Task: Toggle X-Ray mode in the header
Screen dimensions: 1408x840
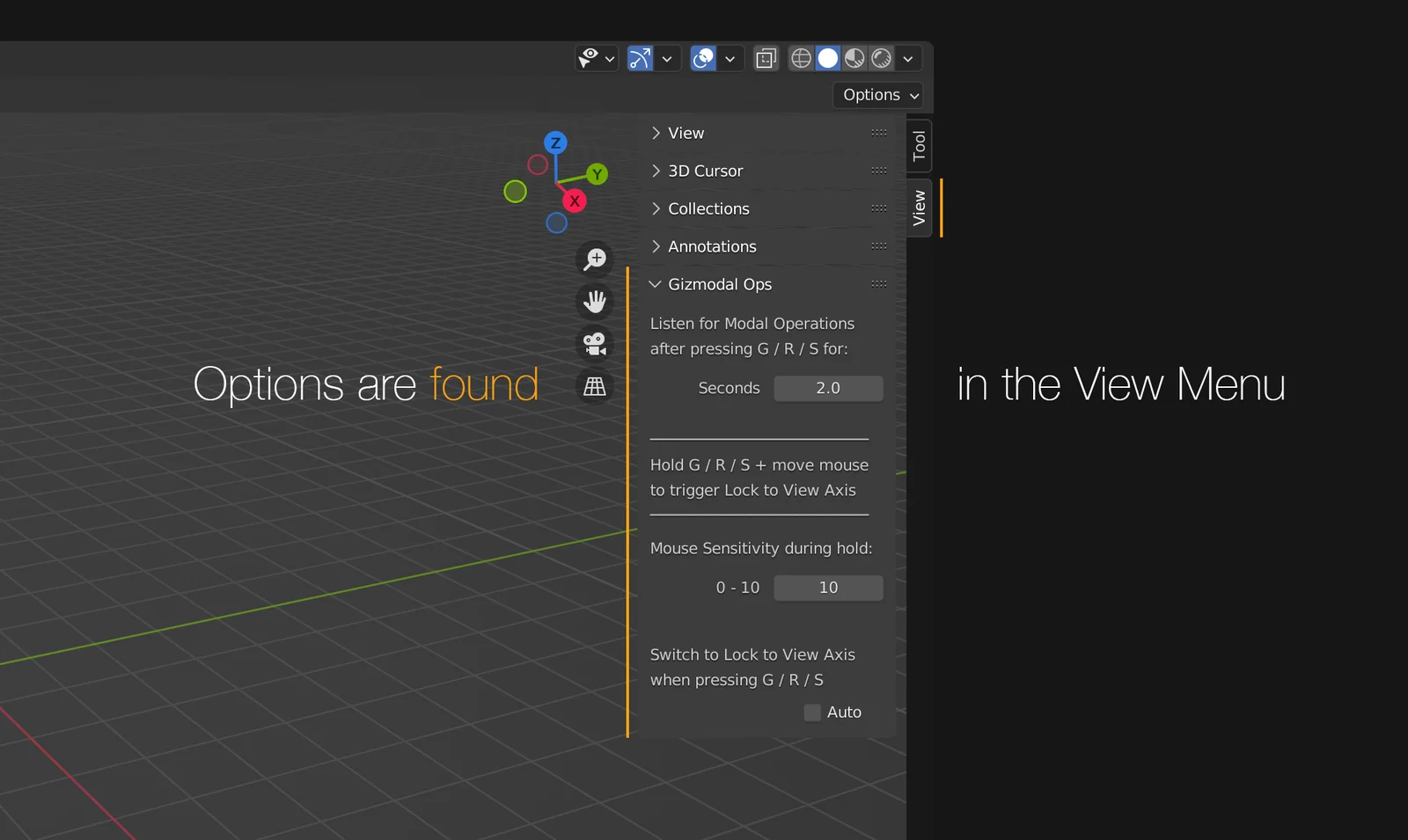Action: pos(765,58)
